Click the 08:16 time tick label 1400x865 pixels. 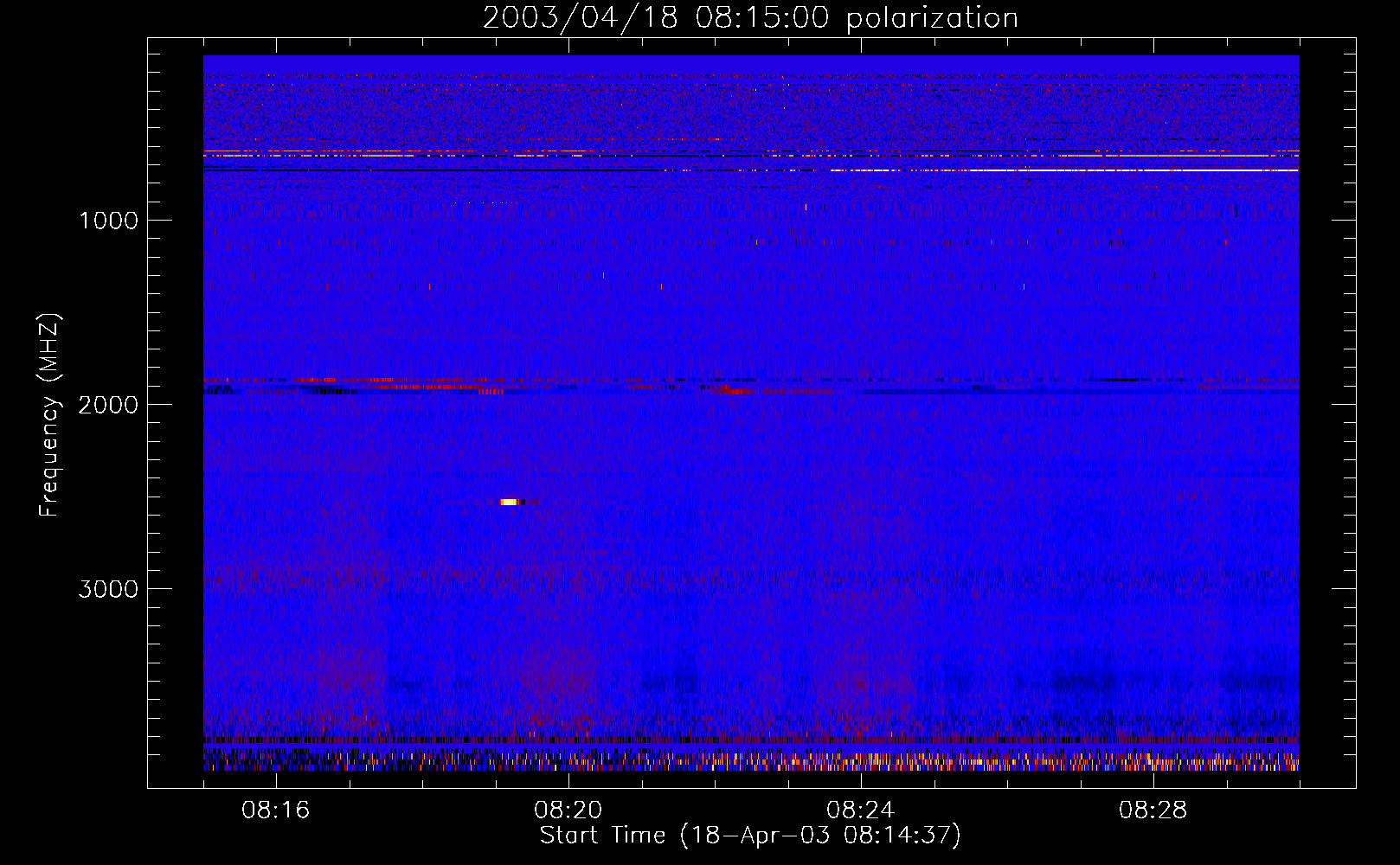click(x=276, y=811)
